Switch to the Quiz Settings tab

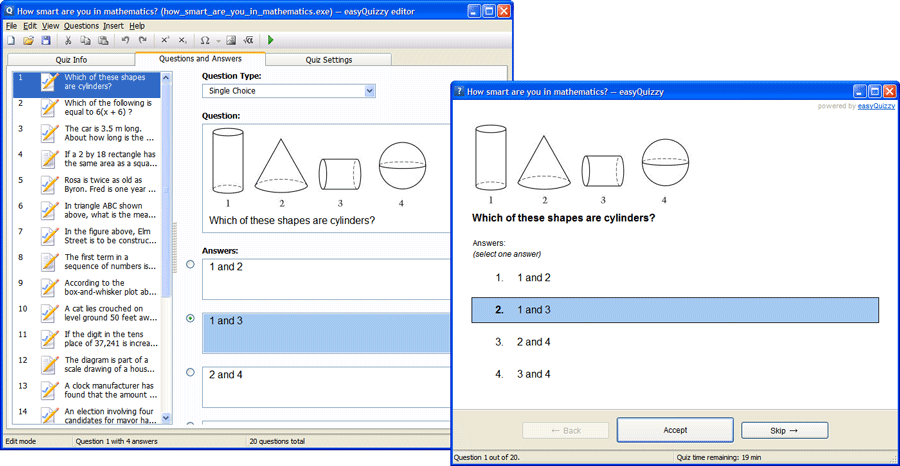329,60
